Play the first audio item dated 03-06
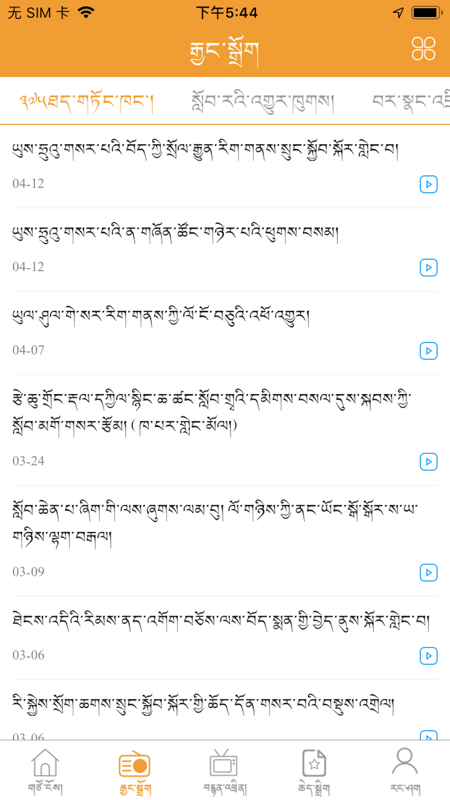450x800 pixels. click(x=429, y=655)
